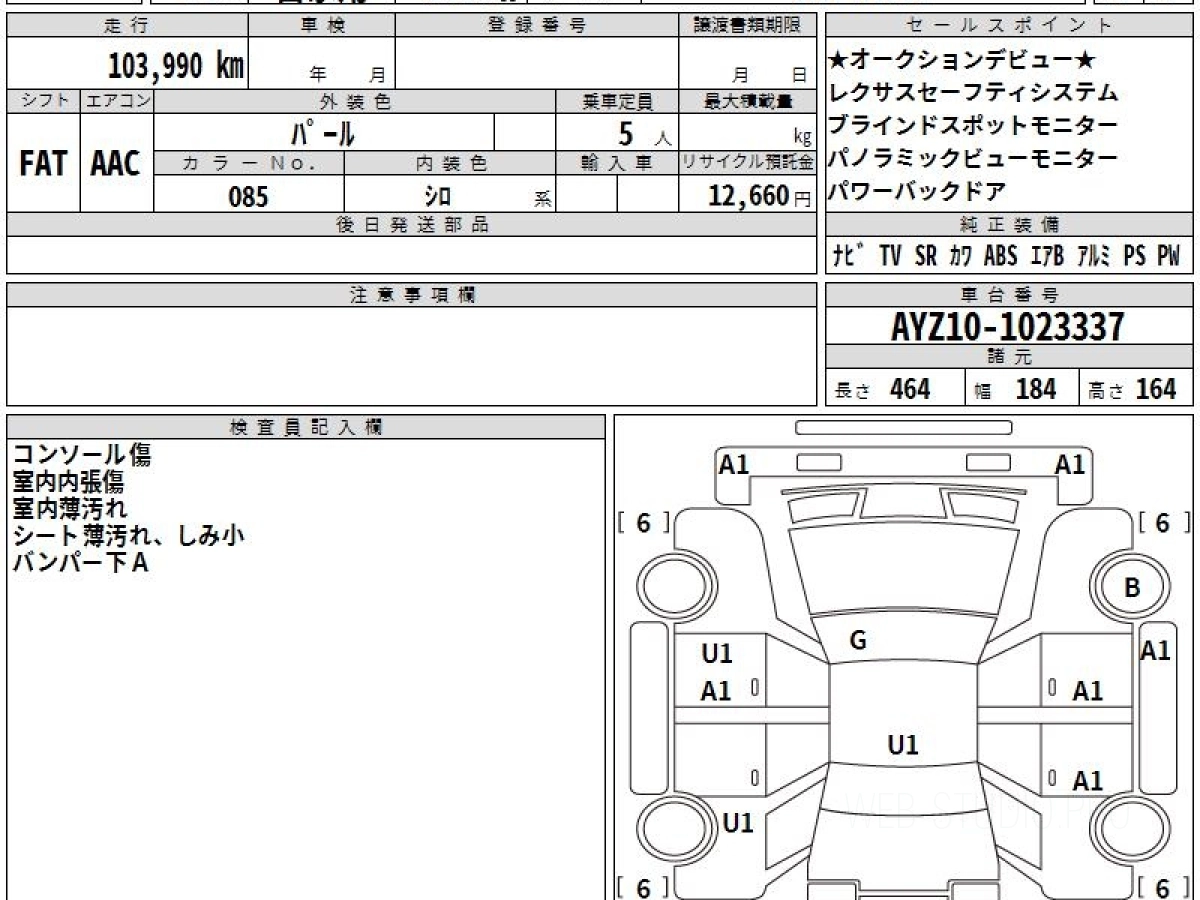1200x900 pixels.
Task: Select the 外装色 header
Action: tap(355, 101)
